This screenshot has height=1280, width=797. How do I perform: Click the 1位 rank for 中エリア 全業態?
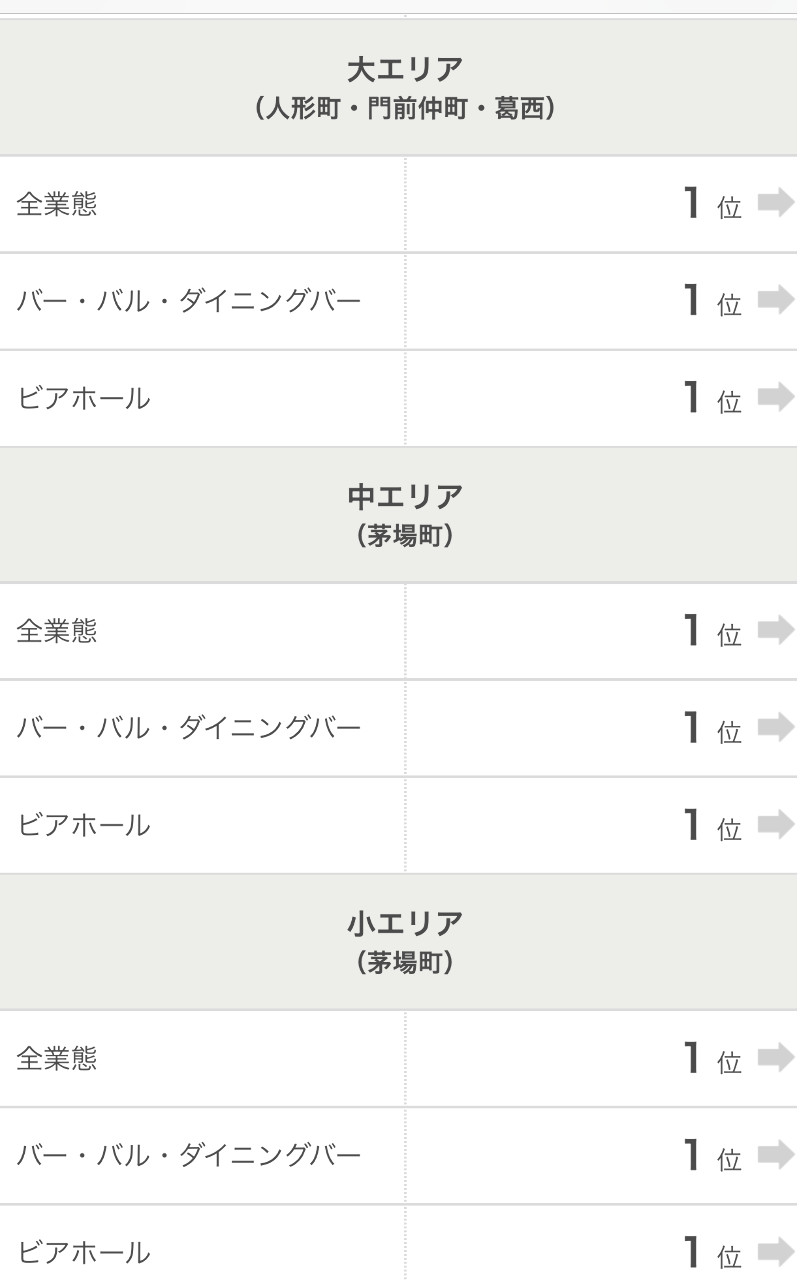click(x=712, y=631)
